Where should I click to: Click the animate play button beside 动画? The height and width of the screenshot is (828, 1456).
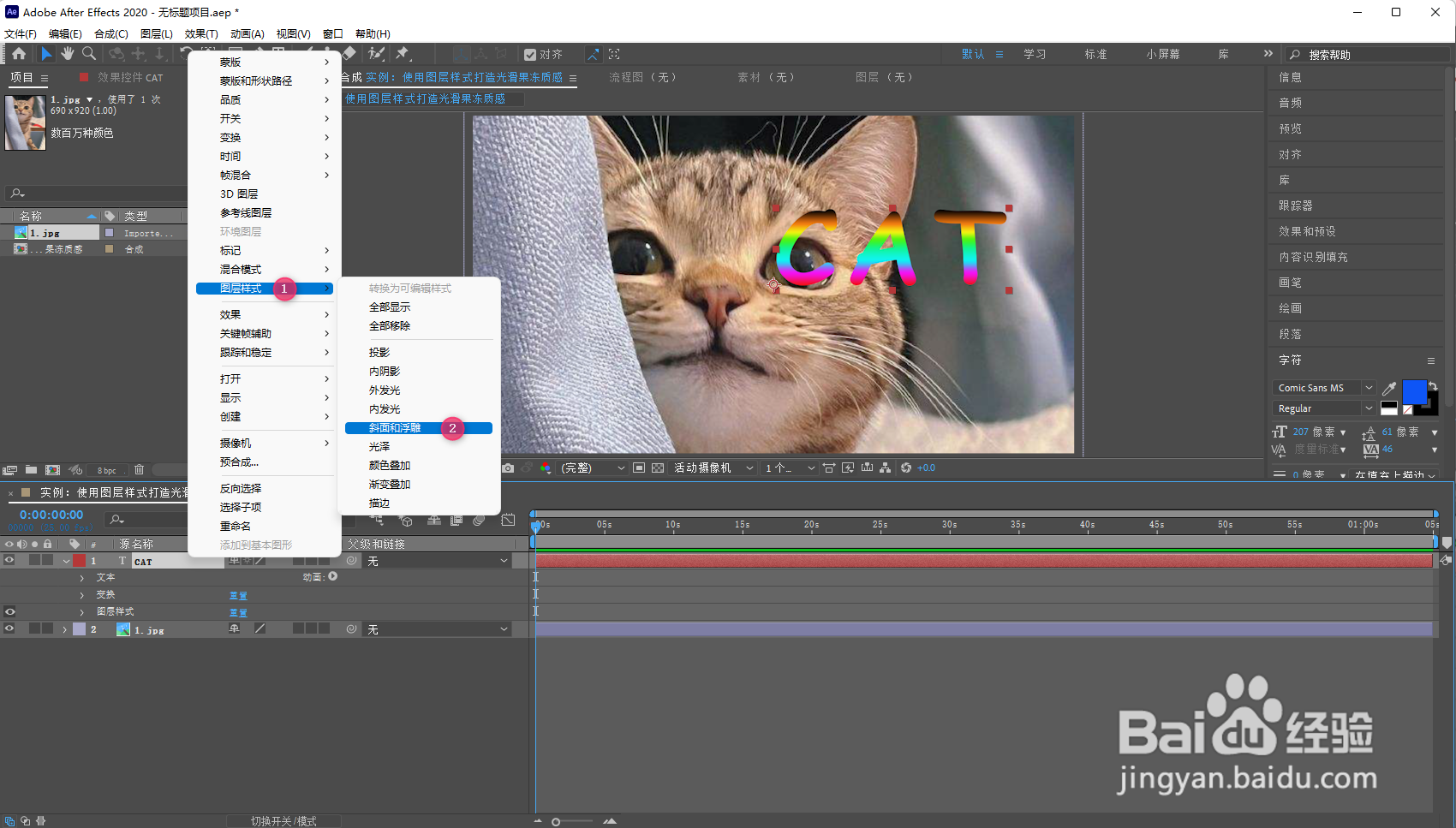[333, 577]
